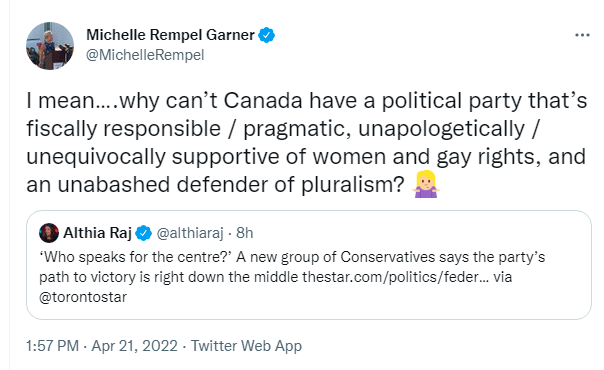Image resolution: width=604 pixels, height=370 pixels.
Task: Open the 1:57 PM timestamp link
Action: tap(52, 346)
